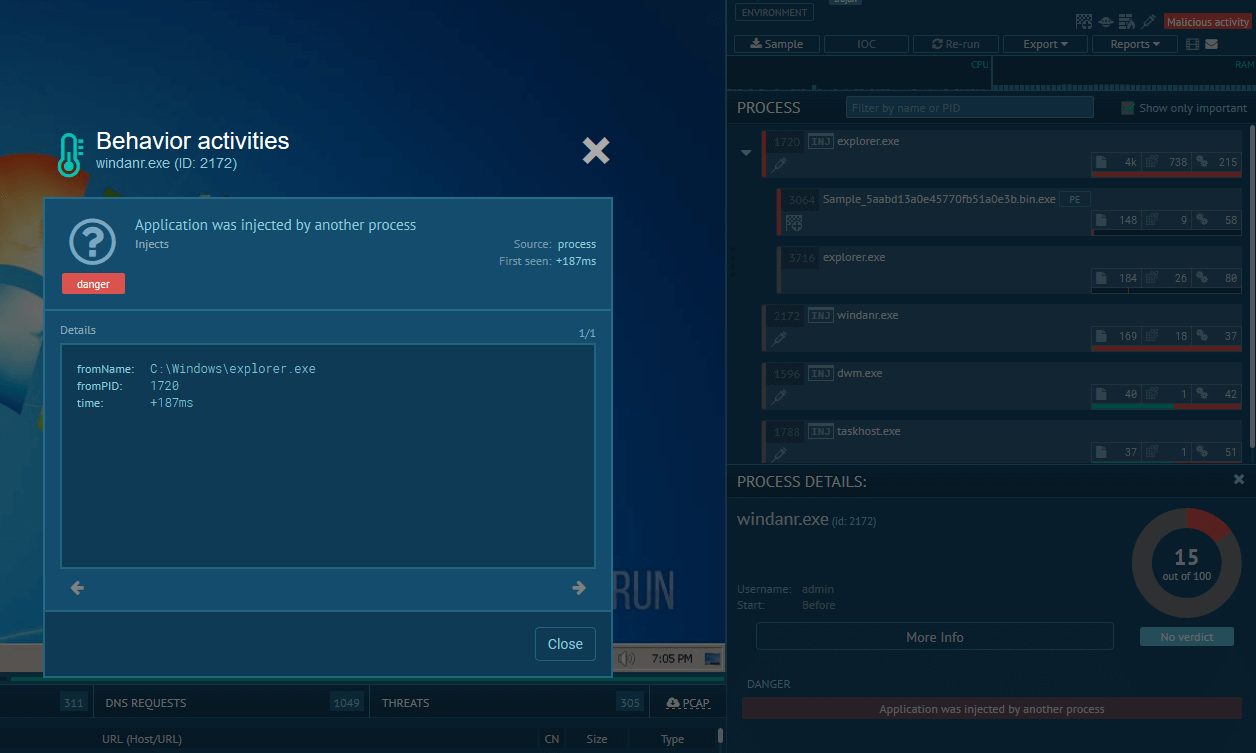Click the 7:05 PM clock in VM taskbar
The image size is (1256, 753).
coord(672,659)
